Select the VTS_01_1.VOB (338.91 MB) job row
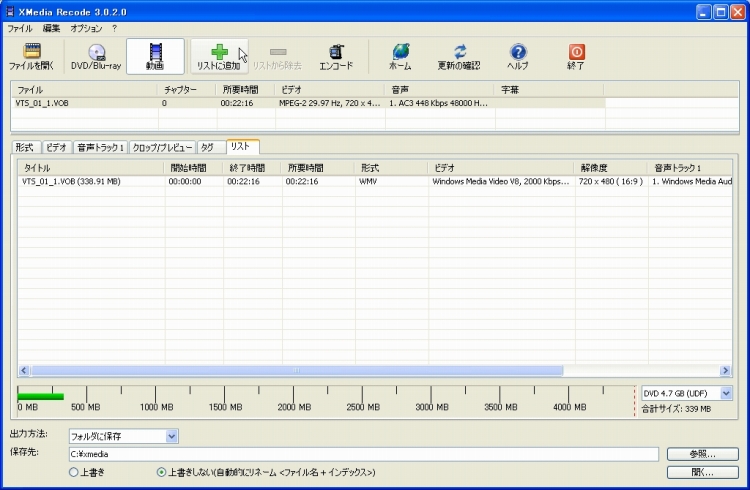This screenshot has height=490, width=750. (375, 181)
